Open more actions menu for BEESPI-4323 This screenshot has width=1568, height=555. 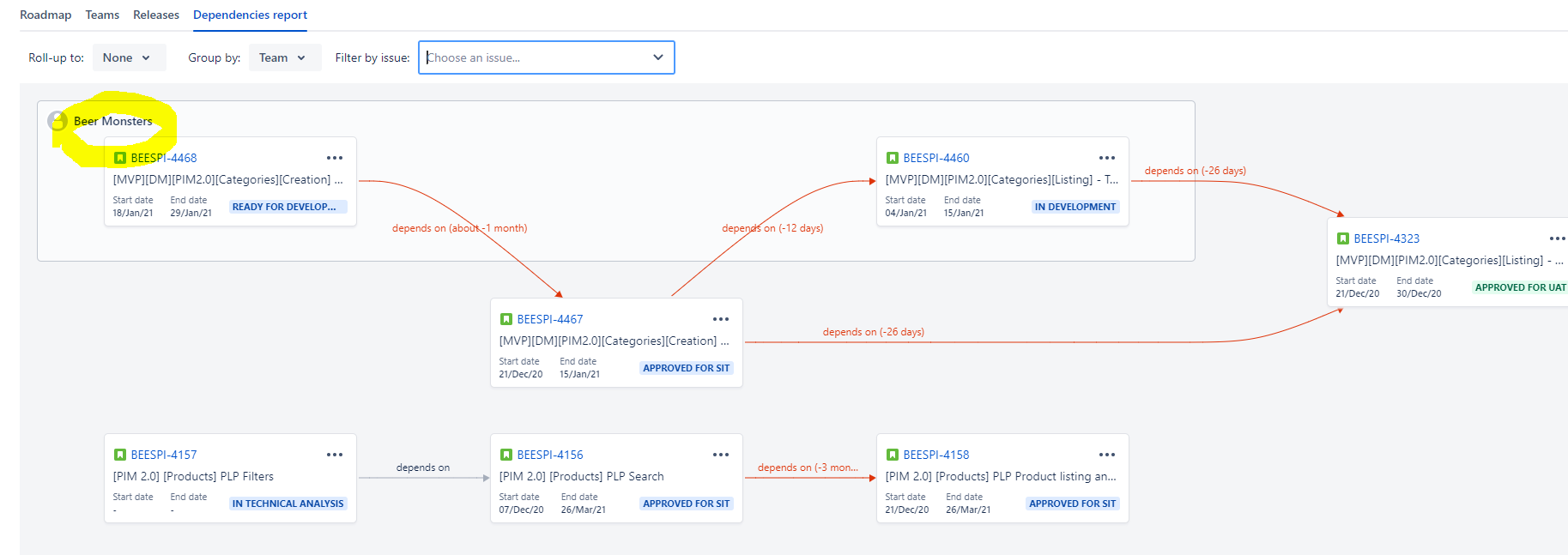tap(1557, 238)
